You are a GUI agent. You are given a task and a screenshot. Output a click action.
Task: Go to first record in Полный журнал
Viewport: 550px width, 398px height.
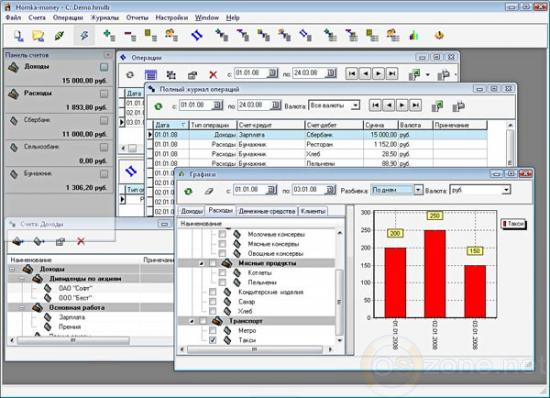click(x=375, y=105)
